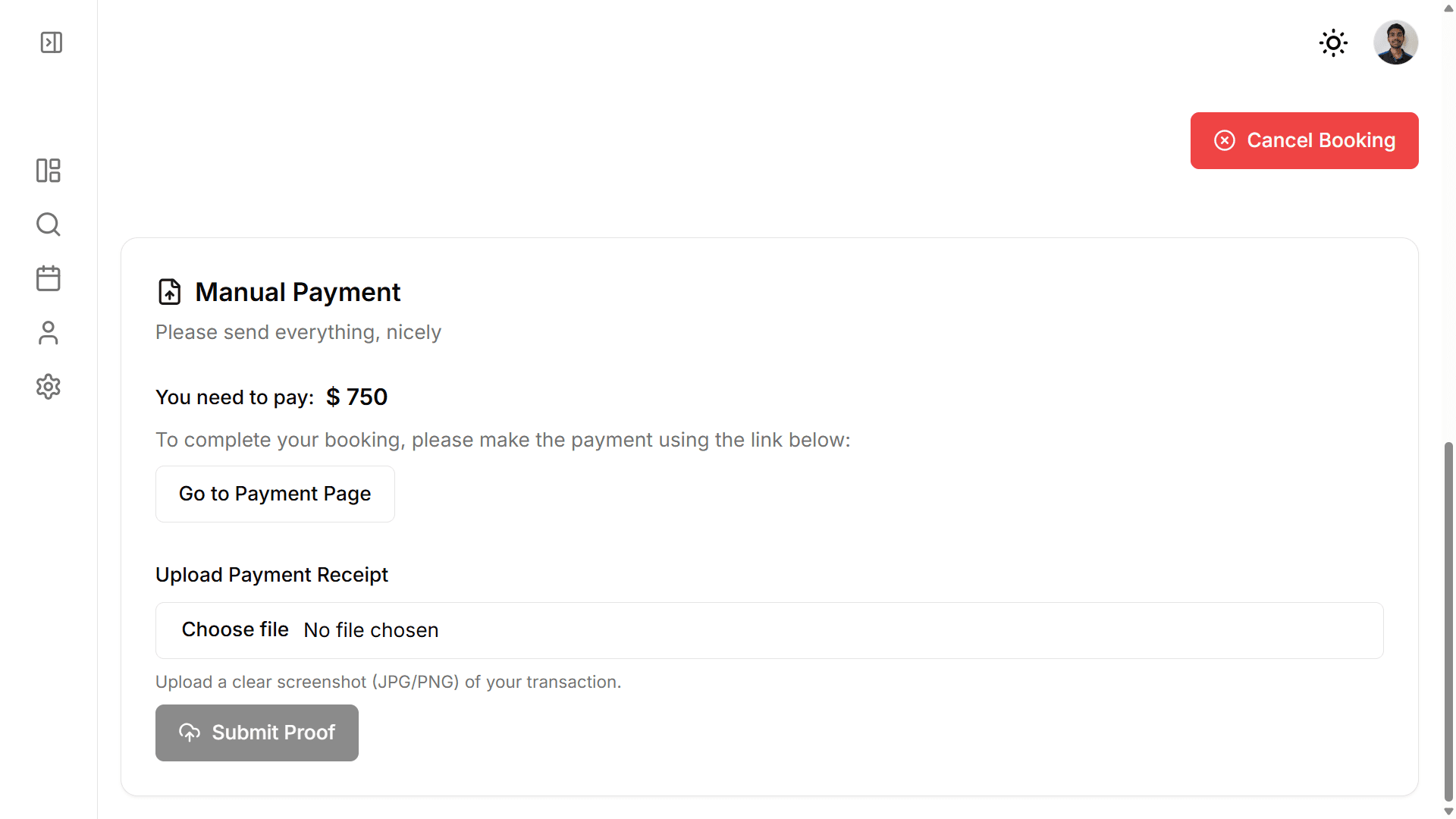Click the Cancel Booking button
The width and height of the screenshot is (1456, 819).
[x=1304, y=140]
